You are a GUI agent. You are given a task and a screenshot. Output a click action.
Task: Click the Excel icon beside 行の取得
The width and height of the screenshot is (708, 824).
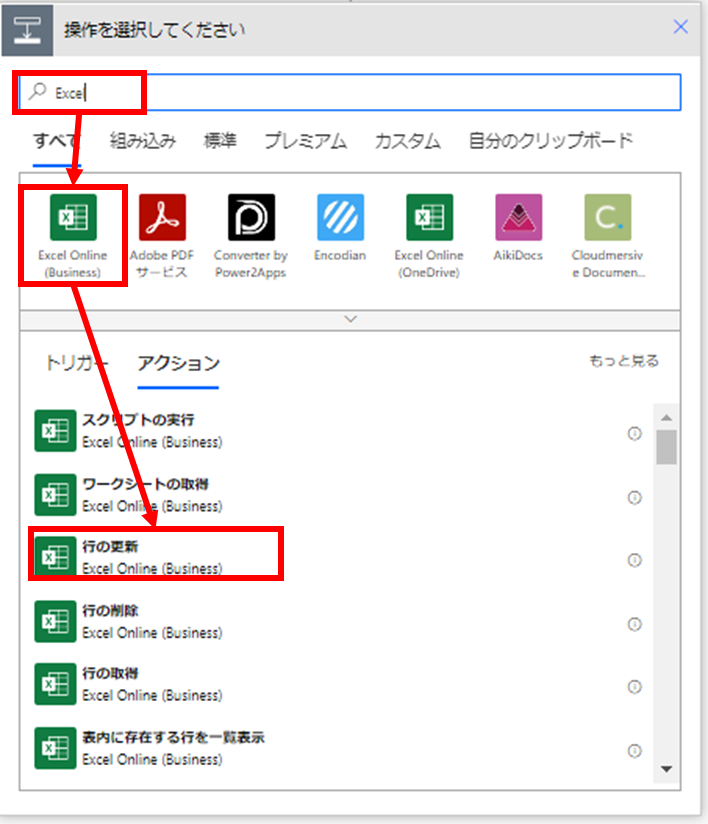(55, 684)
